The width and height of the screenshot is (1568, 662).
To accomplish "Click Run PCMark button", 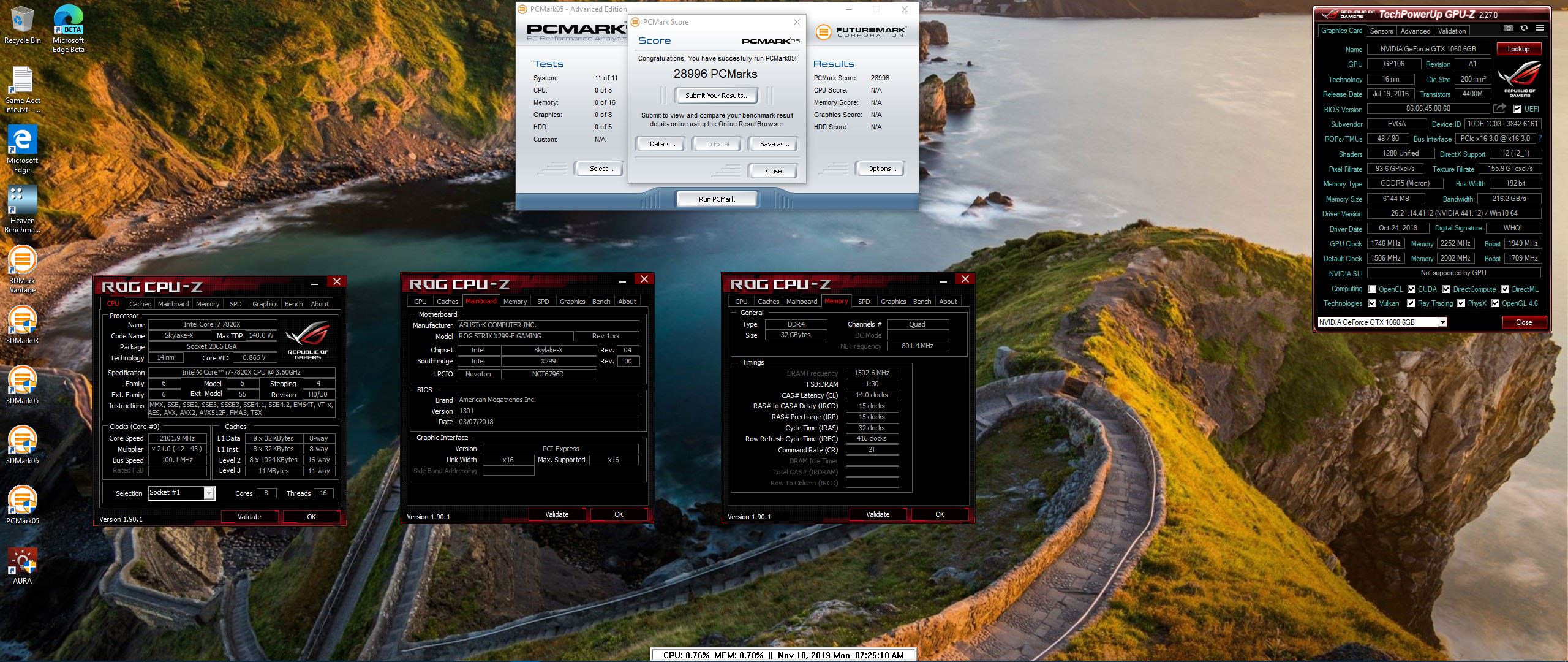I will [x=717, y=199].
